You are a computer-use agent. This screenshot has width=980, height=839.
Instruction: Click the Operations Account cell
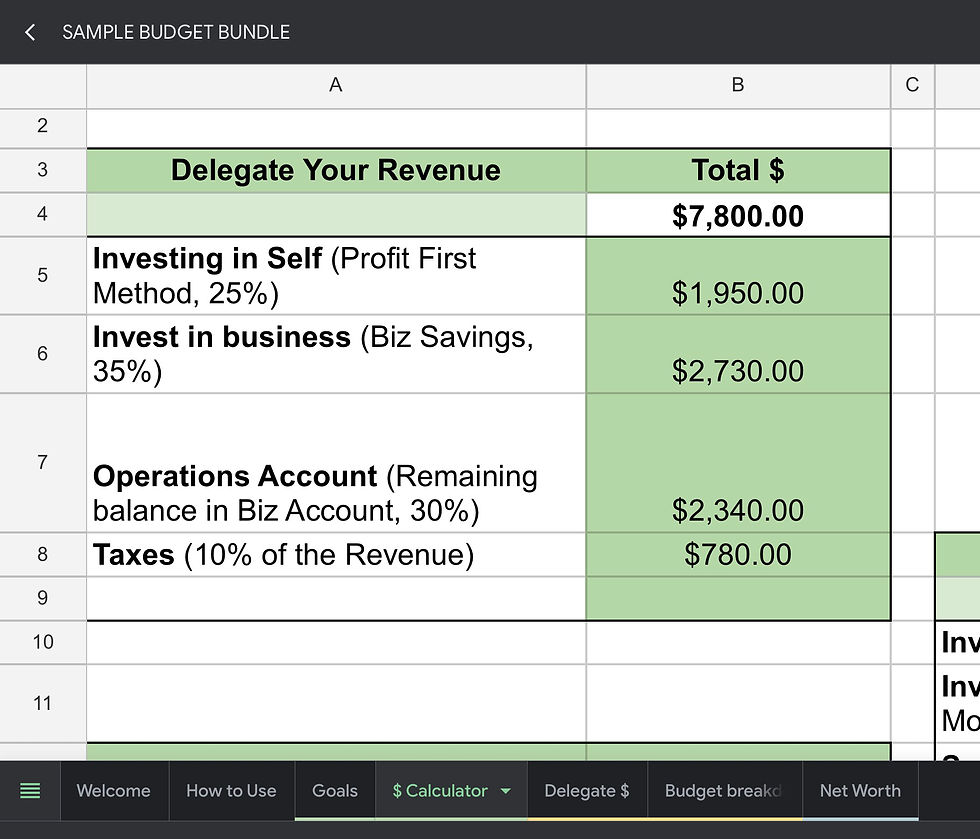(336, 463)
